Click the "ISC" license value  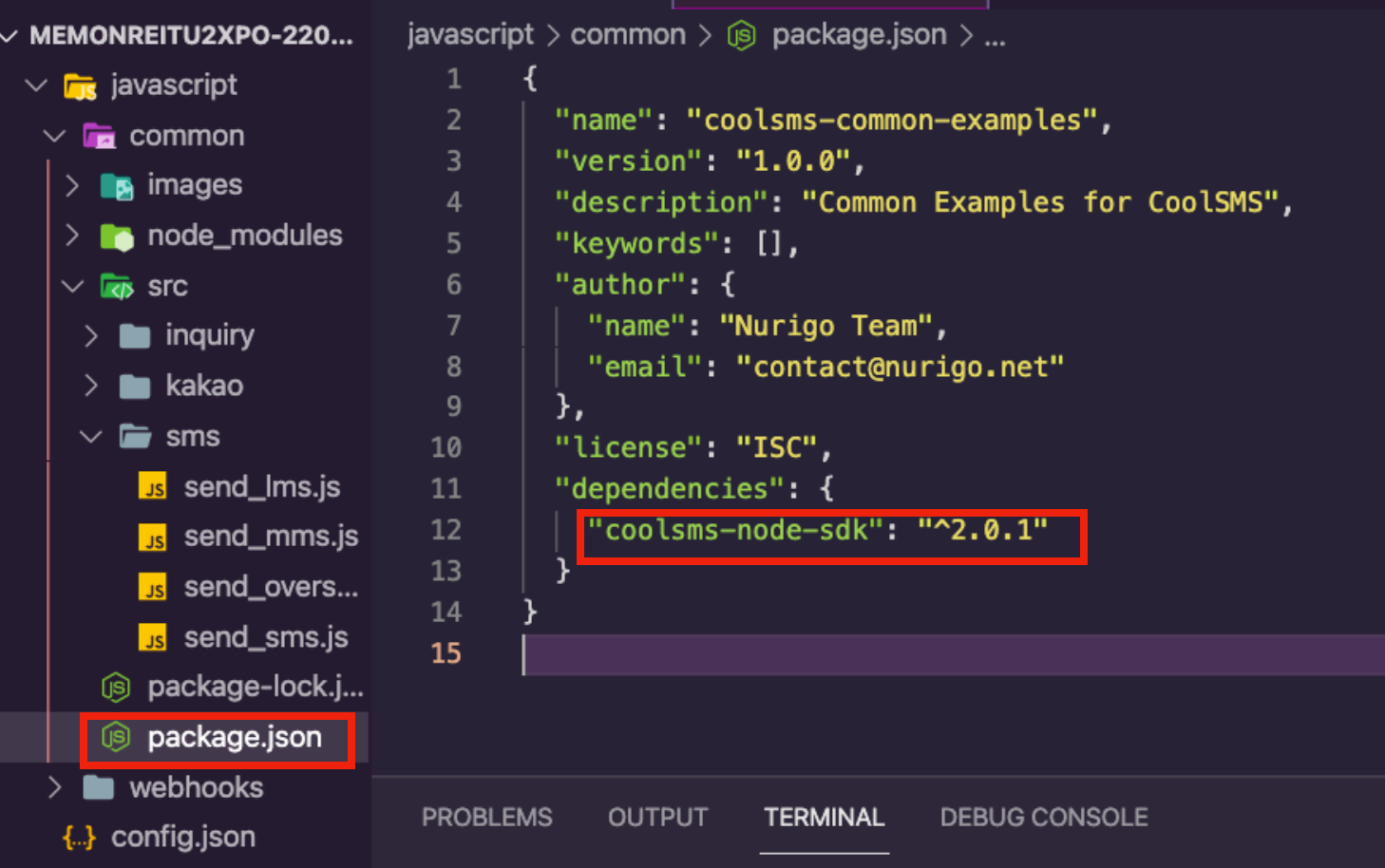coord(778,447)
